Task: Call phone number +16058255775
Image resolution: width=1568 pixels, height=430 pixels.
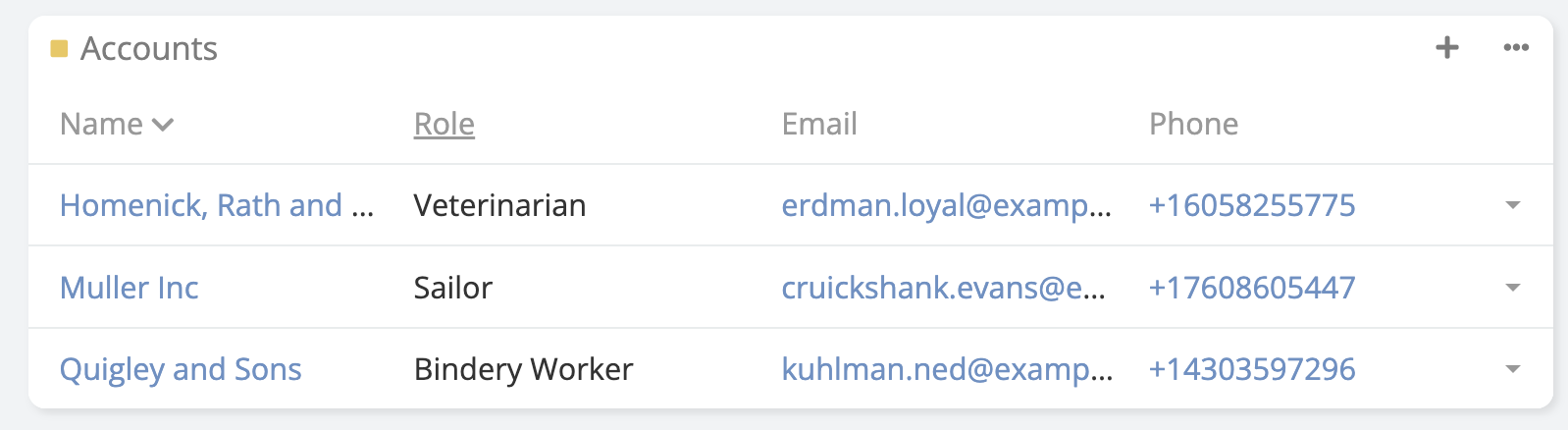Action: coord(1251,205)
